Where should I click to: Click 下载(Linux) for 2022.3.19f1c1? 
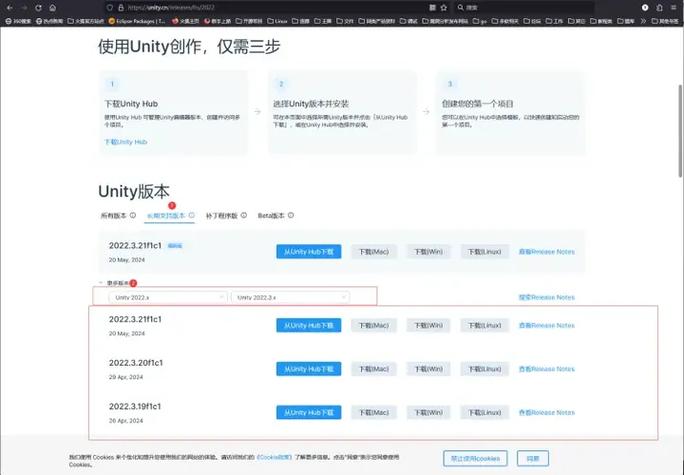(485, 413)
